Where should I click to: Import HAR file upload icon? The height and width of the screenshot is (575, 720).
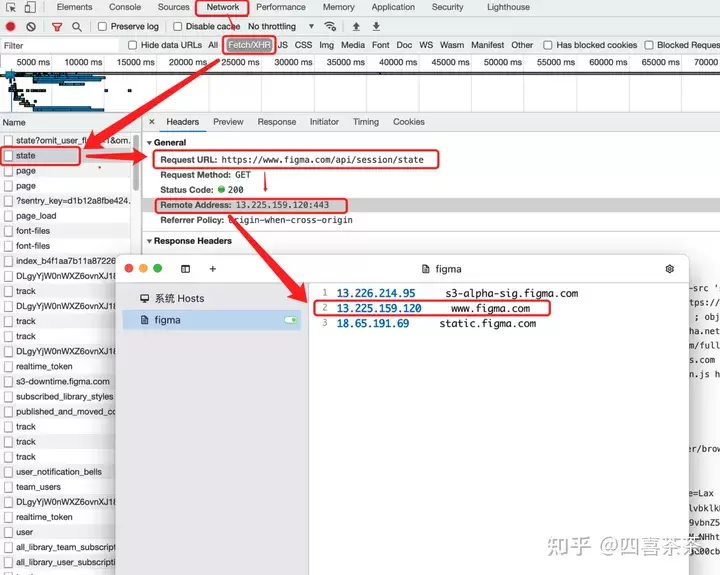[356, 27]
